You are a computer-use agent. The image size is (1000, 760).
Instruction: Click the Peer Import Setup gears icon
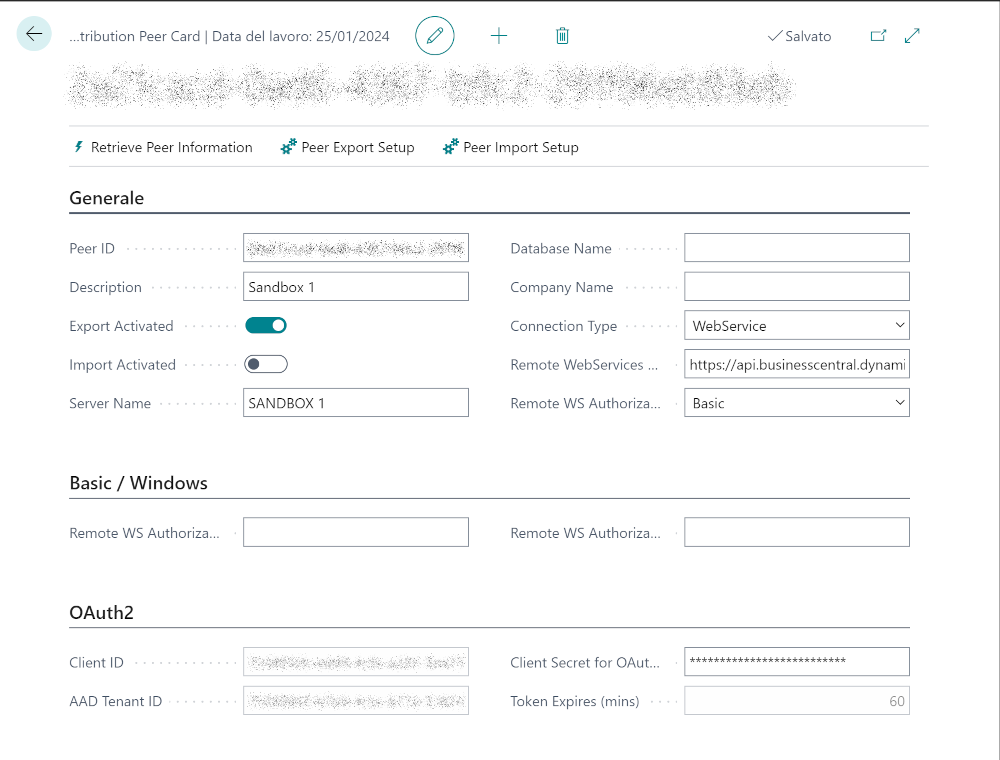point(451,147)
